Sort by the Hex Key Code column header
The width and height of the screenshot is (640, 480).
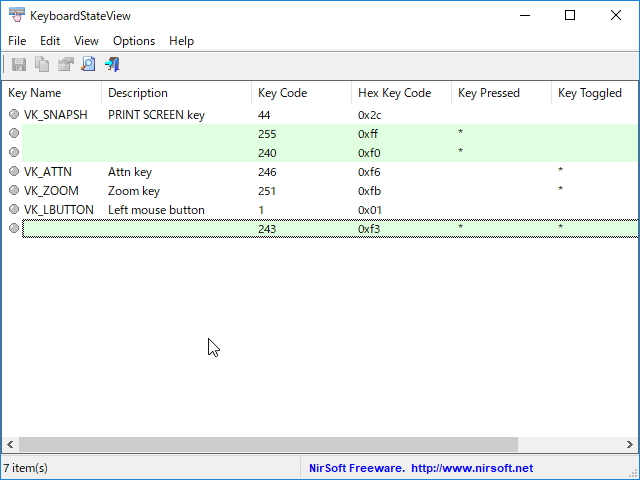(402, 93)
